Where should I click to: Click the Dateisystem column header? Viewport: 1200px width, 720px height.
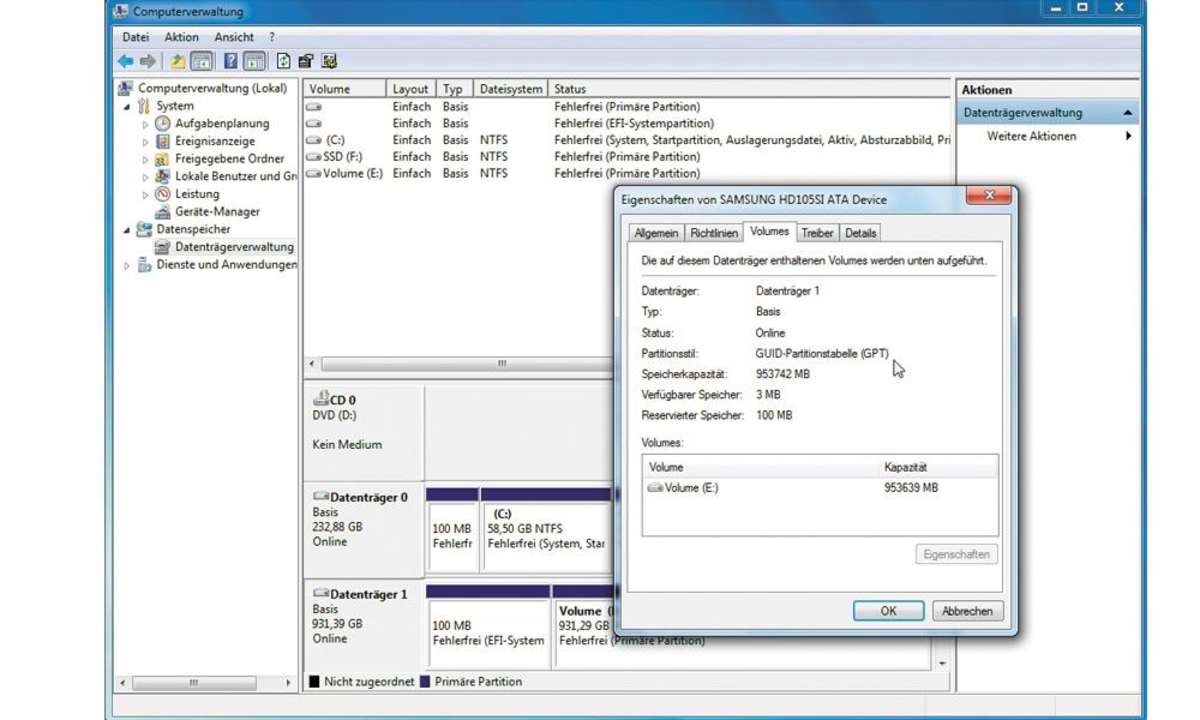pyautogui.click(x=512, y=89)
